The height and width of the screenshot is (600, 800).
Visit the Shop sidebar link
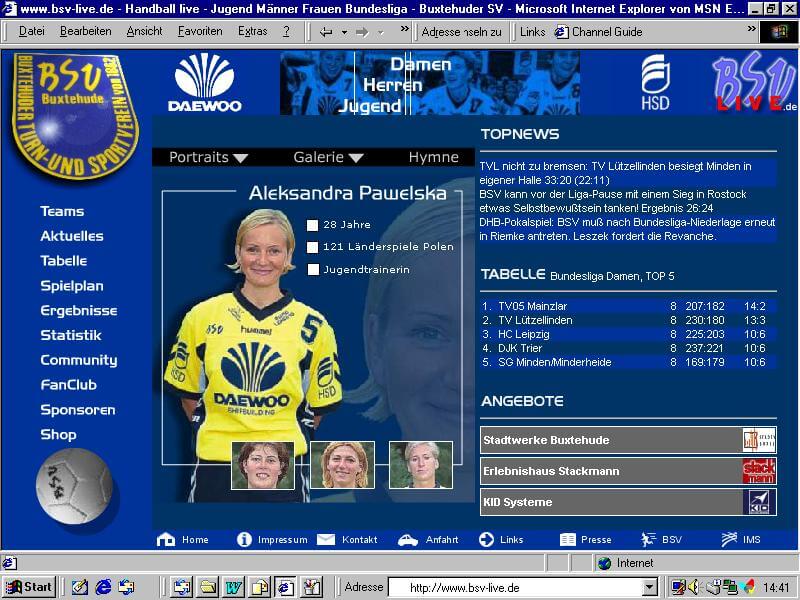pyautogui.click(x=58, y=435)
